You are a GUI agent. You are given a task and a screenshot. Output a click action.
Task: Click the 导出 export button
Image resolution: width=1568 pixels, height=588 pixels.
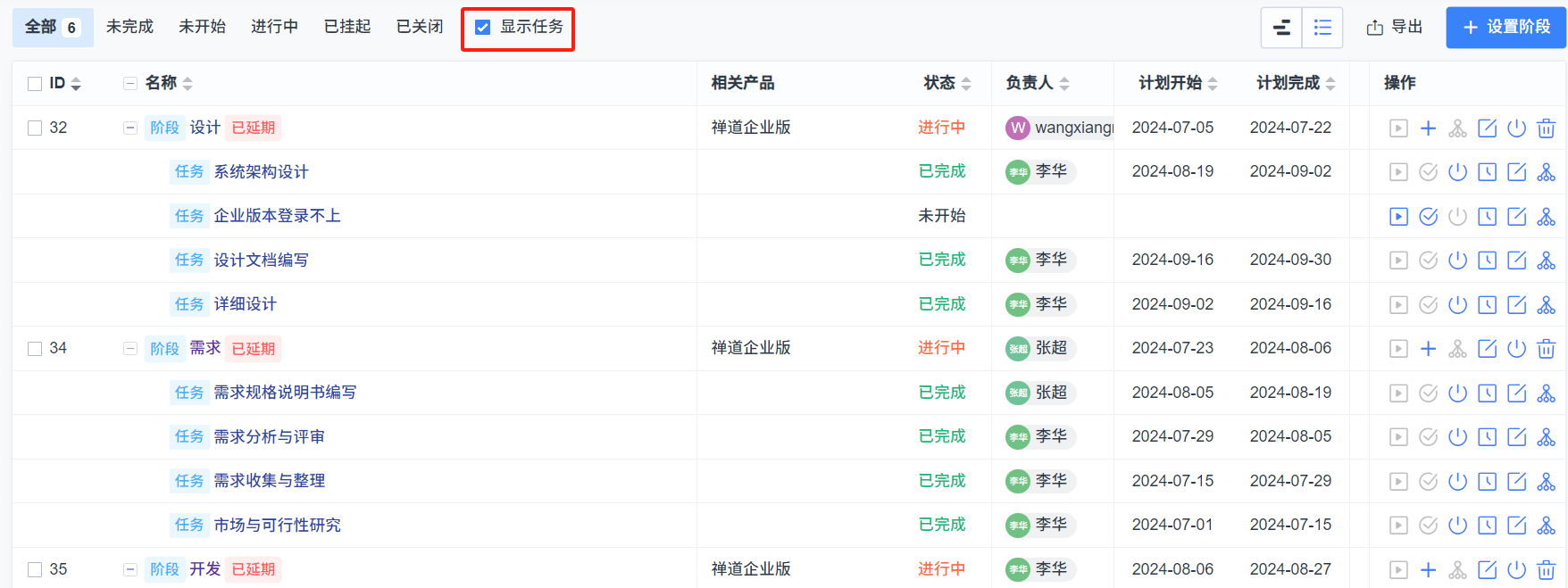(x=1395, y=28)
